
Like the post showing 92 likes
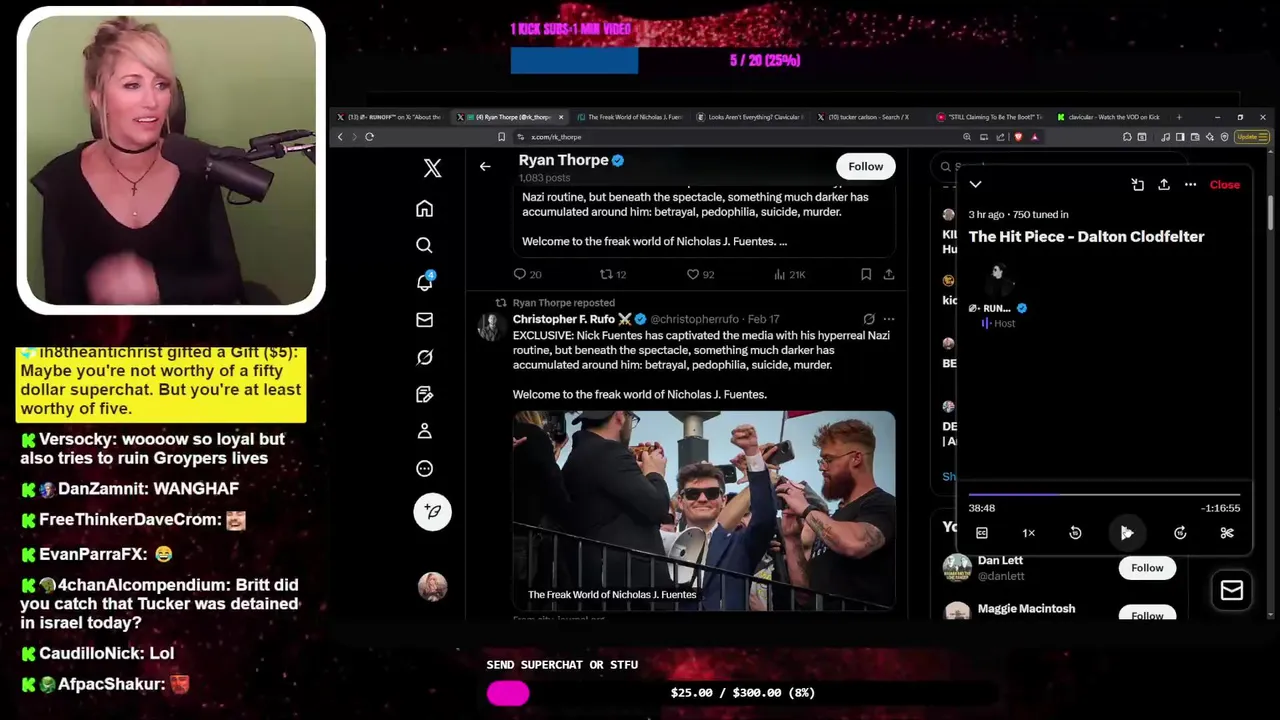point(700,274)
